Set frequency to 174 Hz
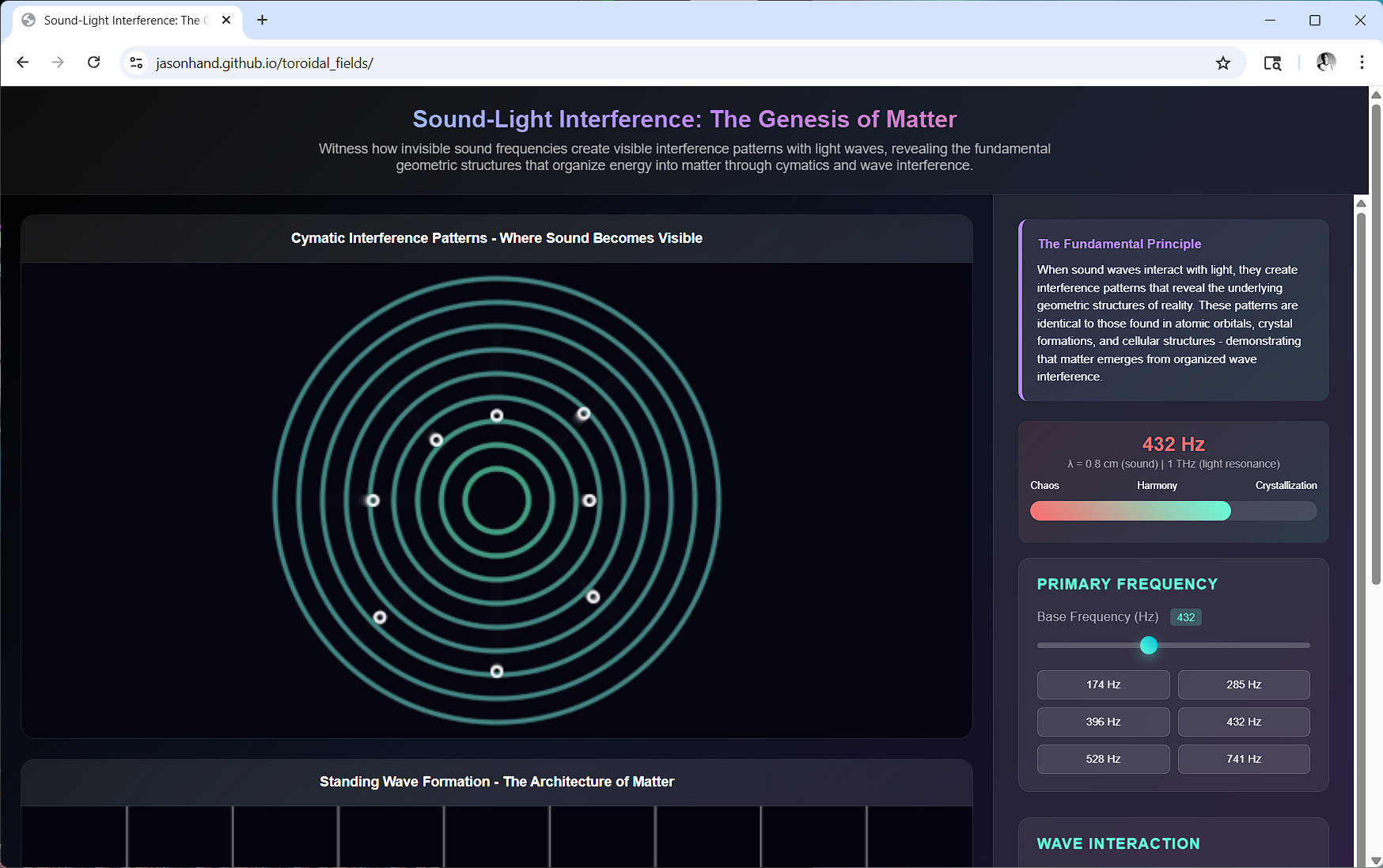This screenshot has width=1383, height=868. pos(1103,684)
